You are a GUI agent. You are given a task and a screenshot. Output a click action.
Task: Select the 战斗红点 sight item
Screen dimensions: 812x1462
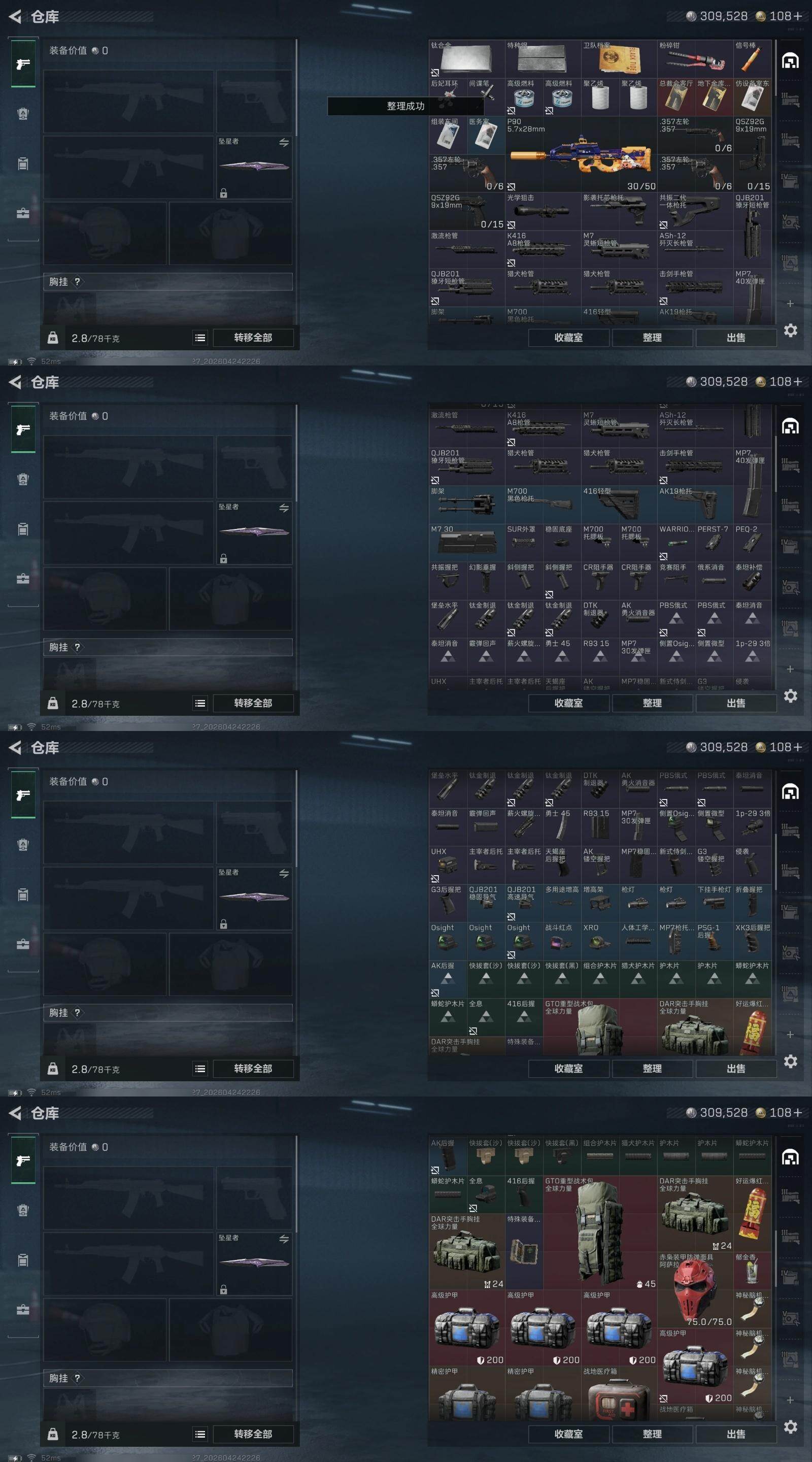[562, 941]
